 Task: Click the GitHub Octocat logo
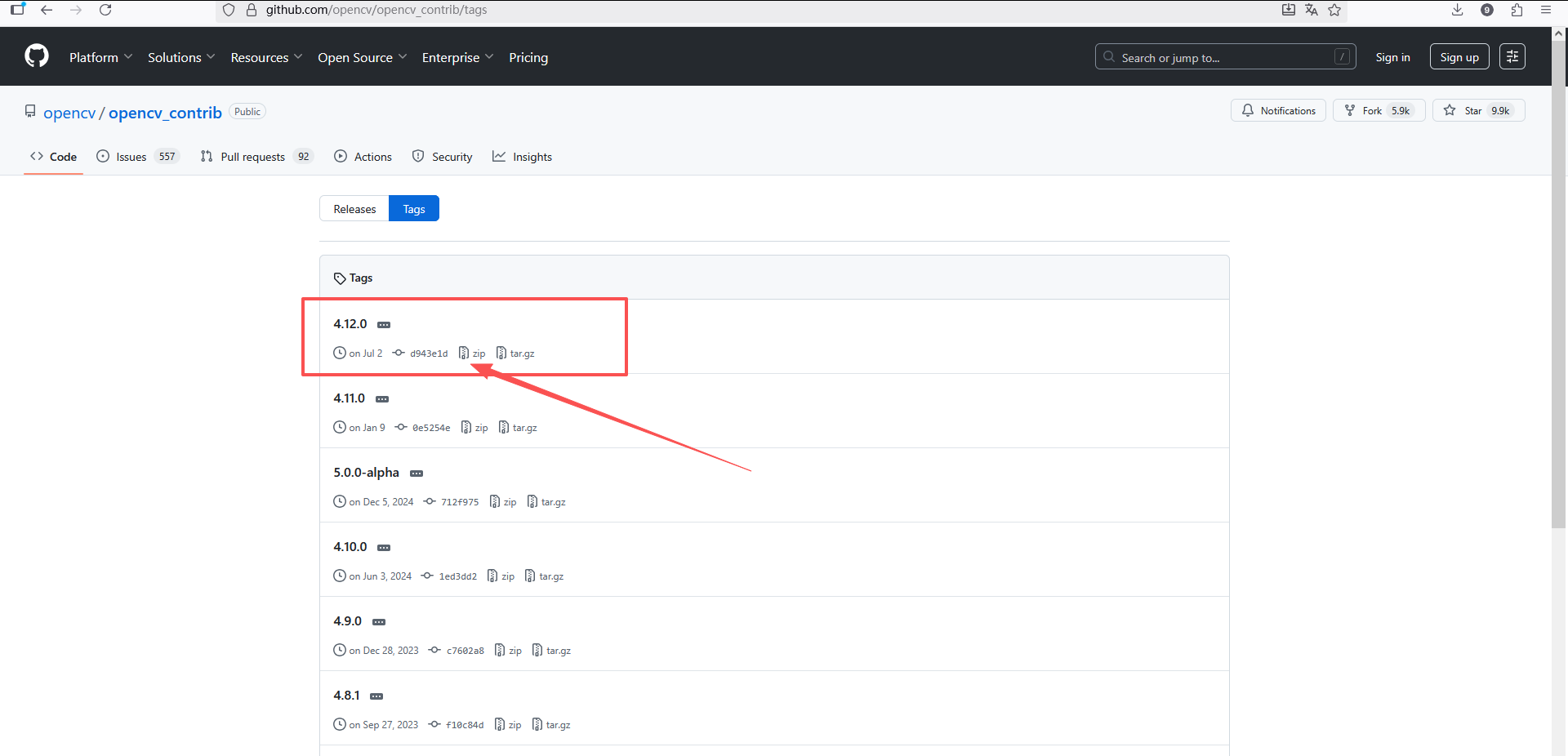click(x=37, y=56)
